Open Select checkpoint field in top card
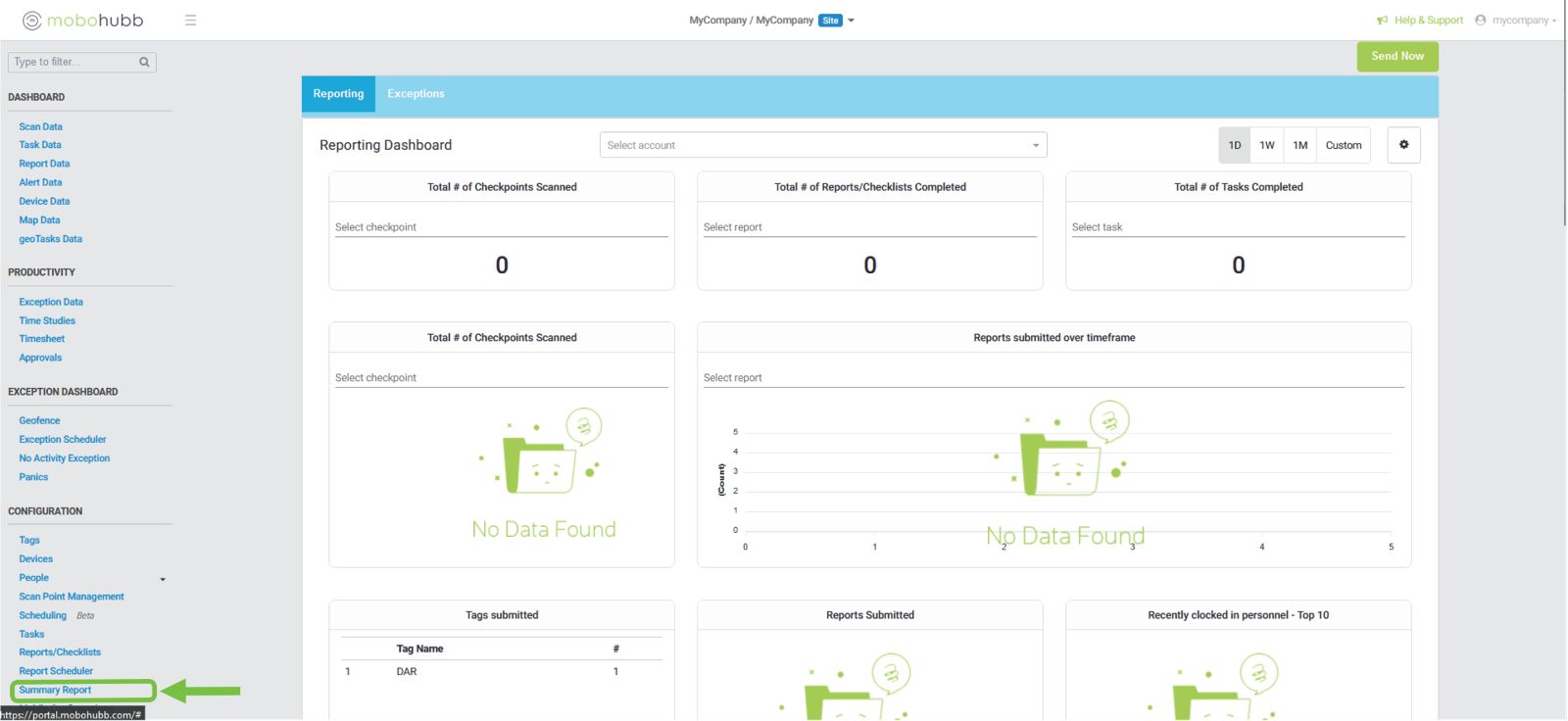Image resolution: width=1568 pixels, height=721 pixels. pyautogui.click(x=501, y=227)
